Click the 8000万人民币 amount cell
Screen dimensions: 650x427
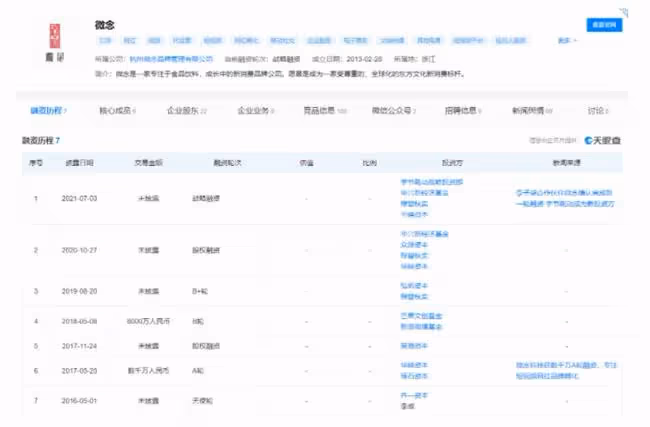click(148, 321)
